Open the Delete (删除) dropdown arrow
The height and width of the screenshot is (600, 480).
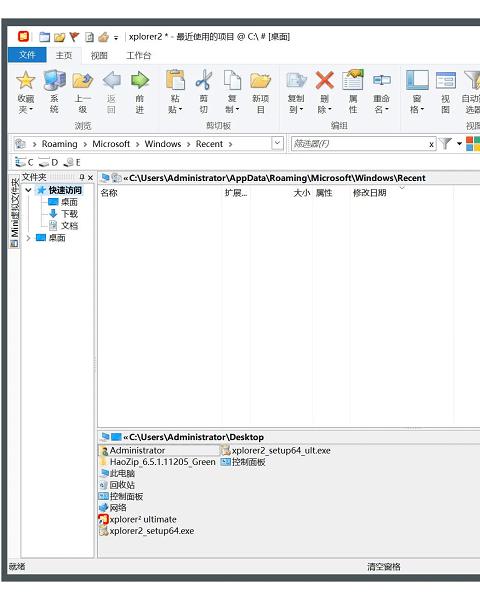coord(329,109)
